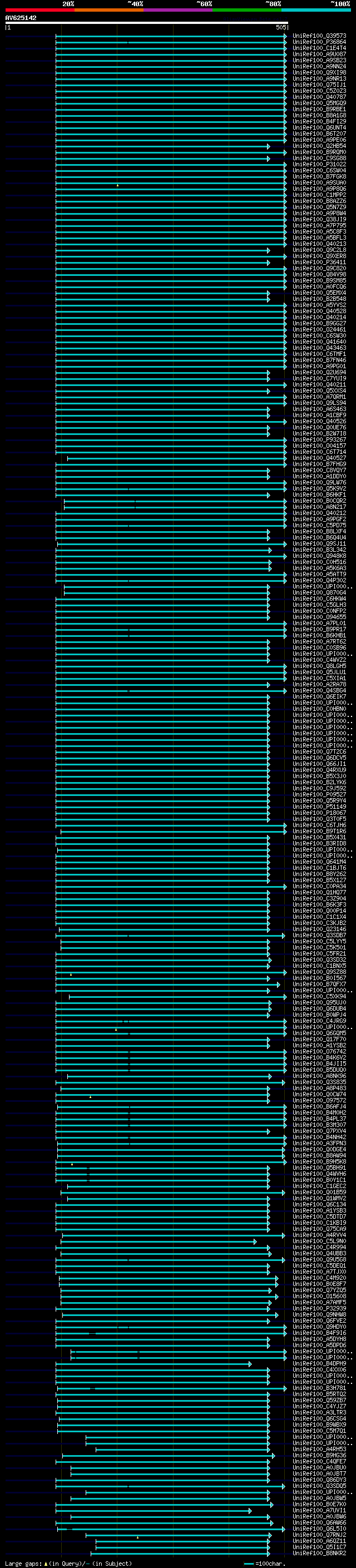The image size is (356, 1568).
Task: Select hit label UniRef100_C9SG88
Action: [x=319, y=159]
